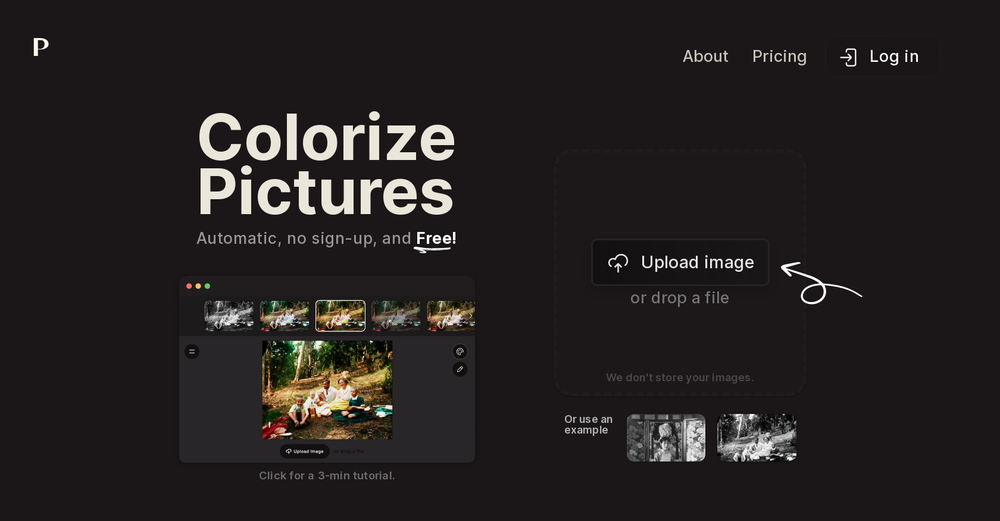
Task: Choose the black-and-white picnic example photo
Action: tap(756, 438)
